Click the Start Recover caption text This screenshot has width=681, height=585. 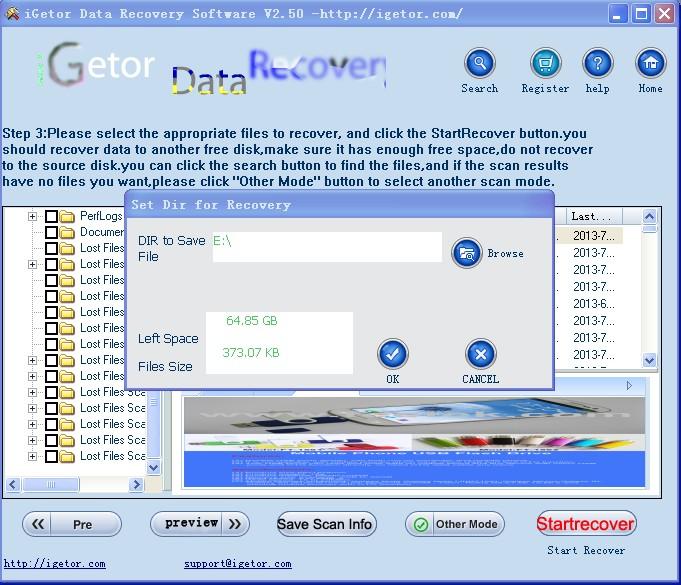[586, 550]
